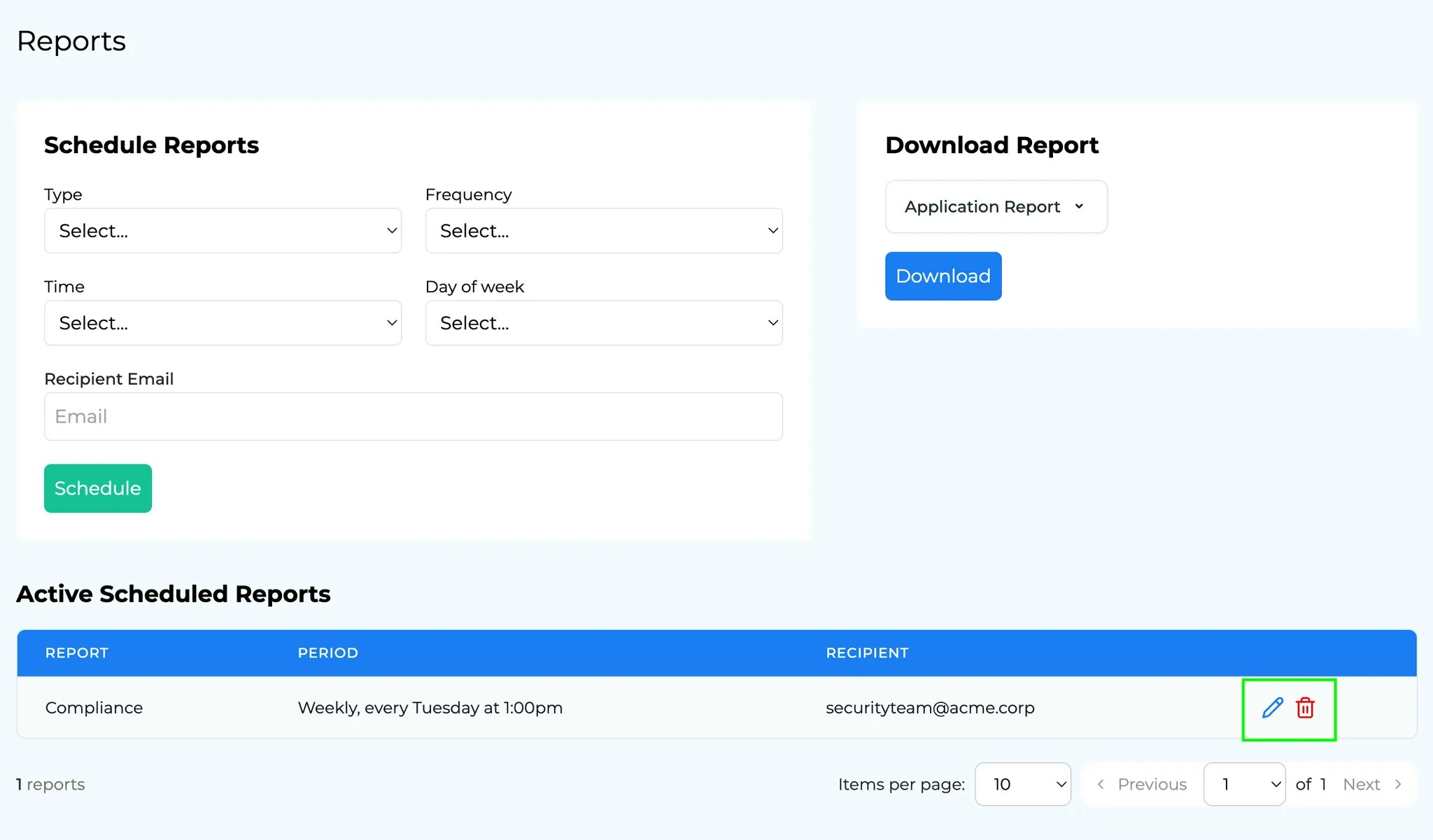Viewport: 1433px width, 840px height.
Task: Go to Next page
Action: click(x=1372, y=785)
